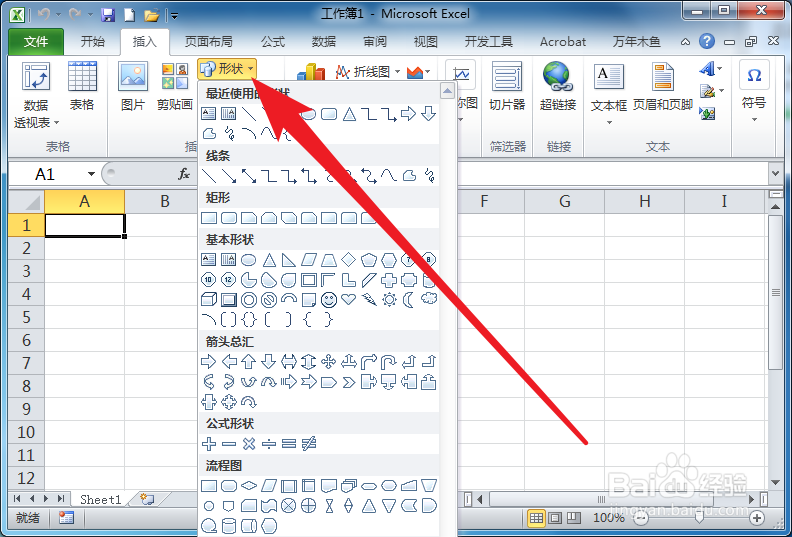Viewport: 792px width, 537px height.
Task: Insert a 表格 Table
Action: [82, 86]
